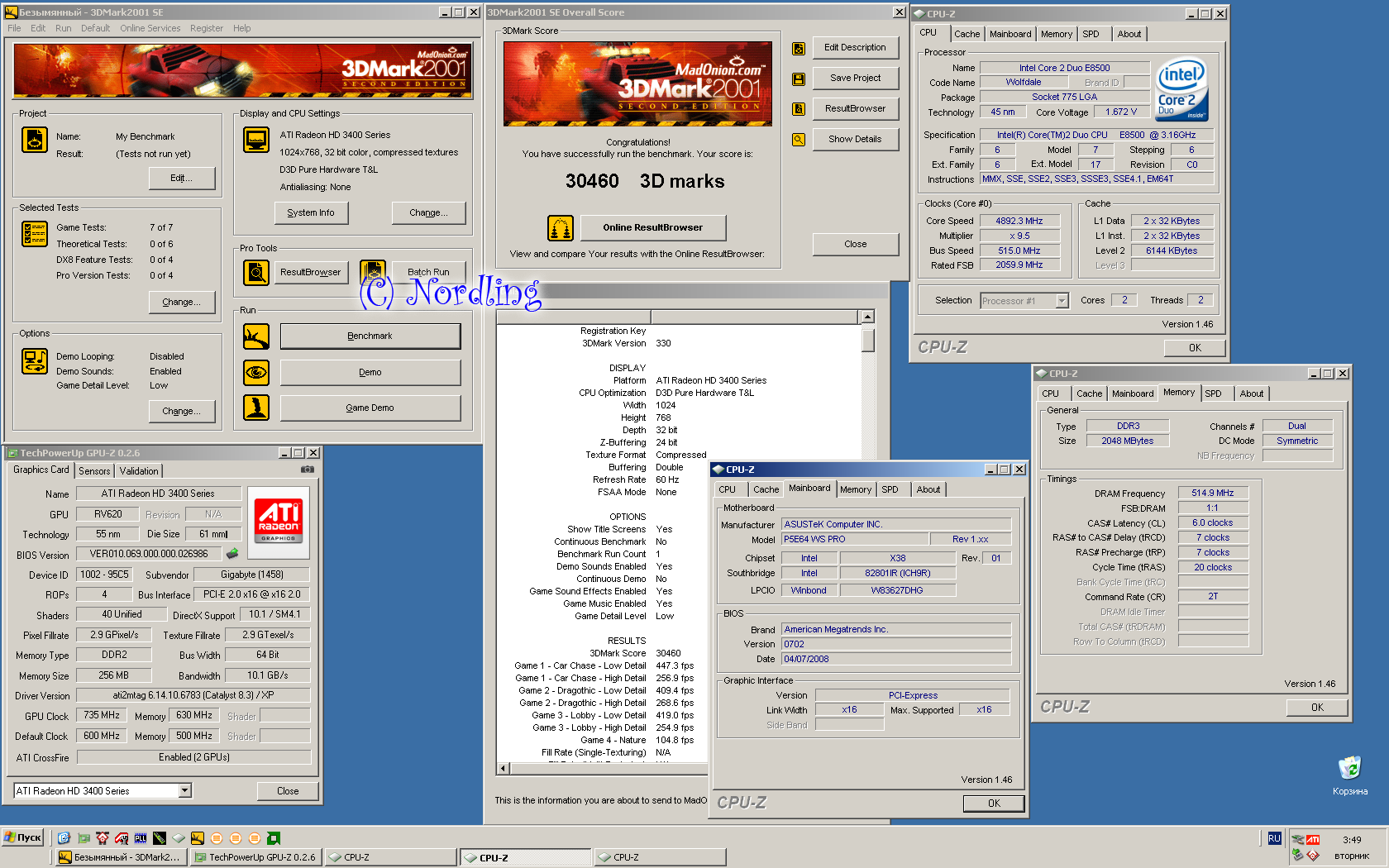Viewport: 1389px width, 868px height.
Task: Click the ResultBrowser icon in score window
Action: (799, 108)
